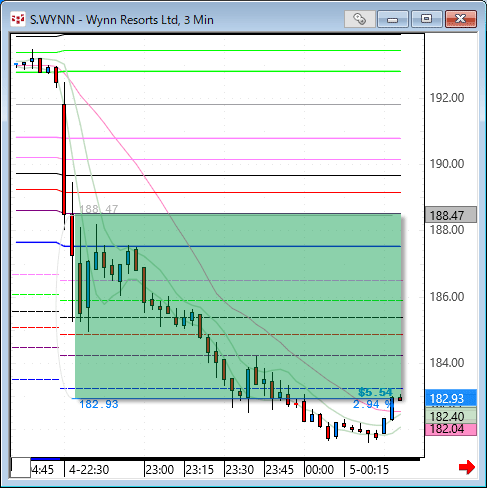Click the 4:45 time axis label
Screen dimensions: 487x488
point(43,470)
